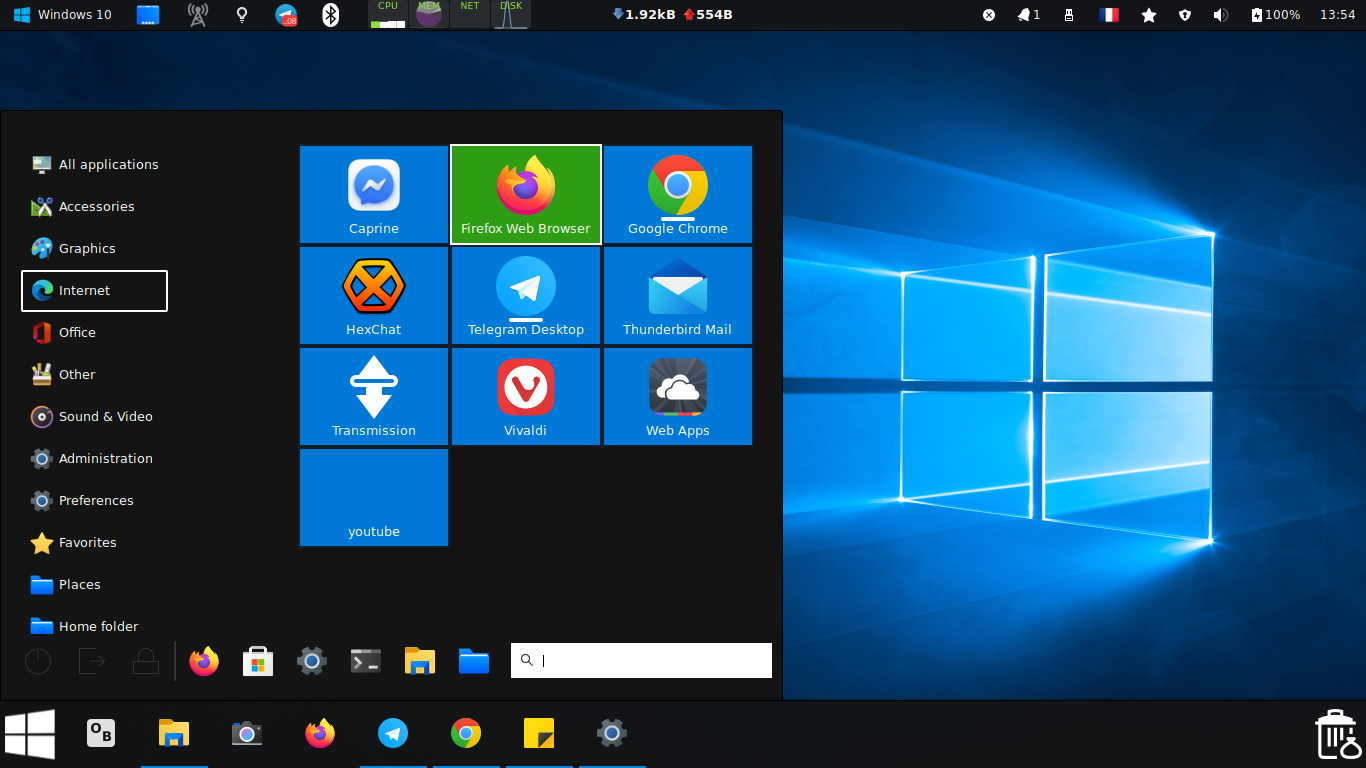The height and width of the screenshot is (768, 1366).
Task: Open settings gear in menu favorites bar
Action: pyautogui.click(x=312, y=661)
